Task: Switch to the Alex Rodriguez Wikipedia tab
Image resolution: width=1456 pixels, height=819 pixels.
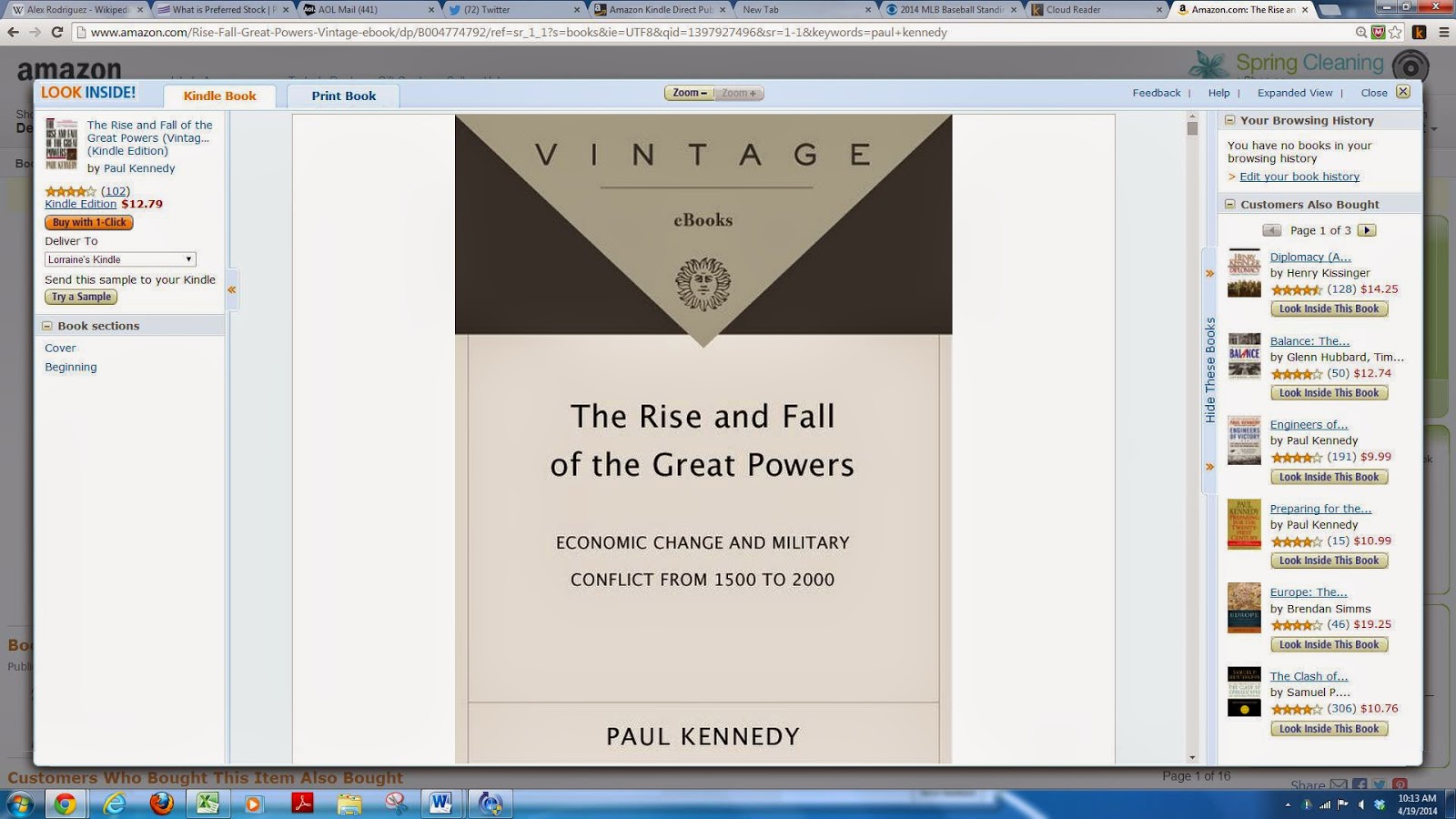Action: [77, 10]
